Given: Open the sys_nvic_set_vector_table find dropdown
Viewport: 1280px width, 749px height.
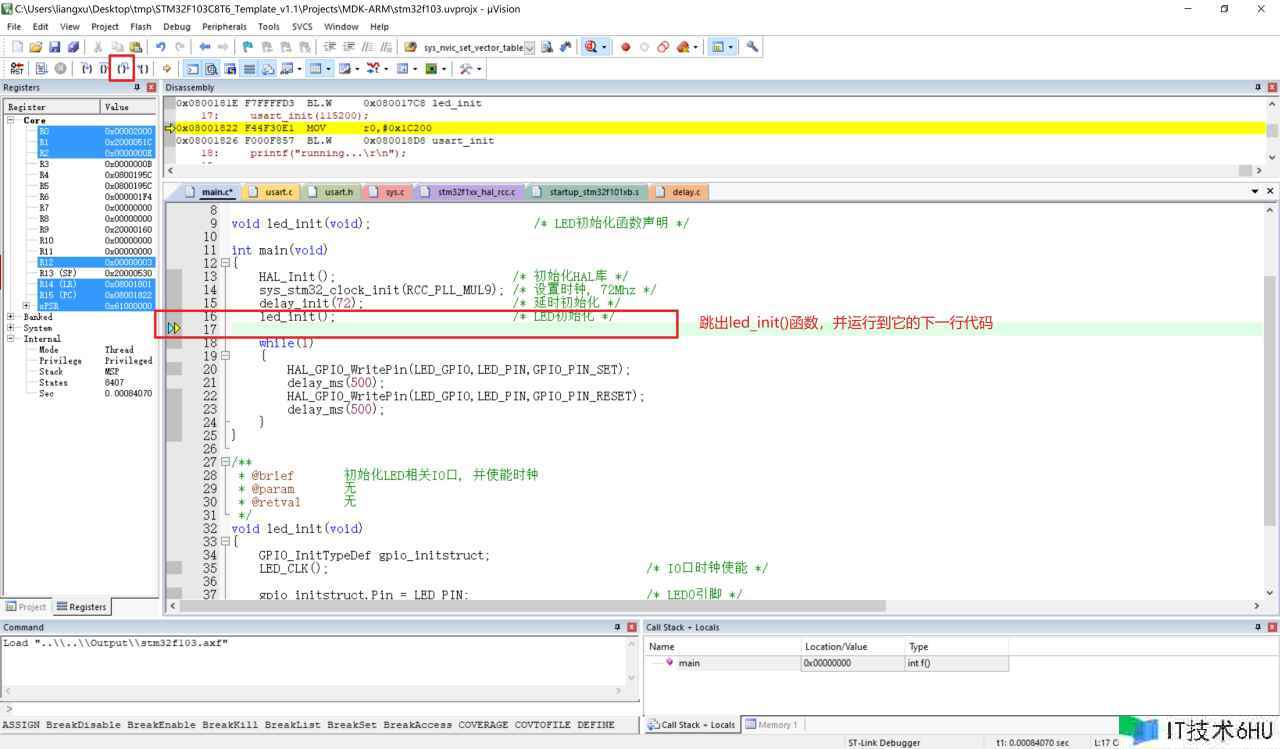Looking at the screenshot, I should (529, 47).
